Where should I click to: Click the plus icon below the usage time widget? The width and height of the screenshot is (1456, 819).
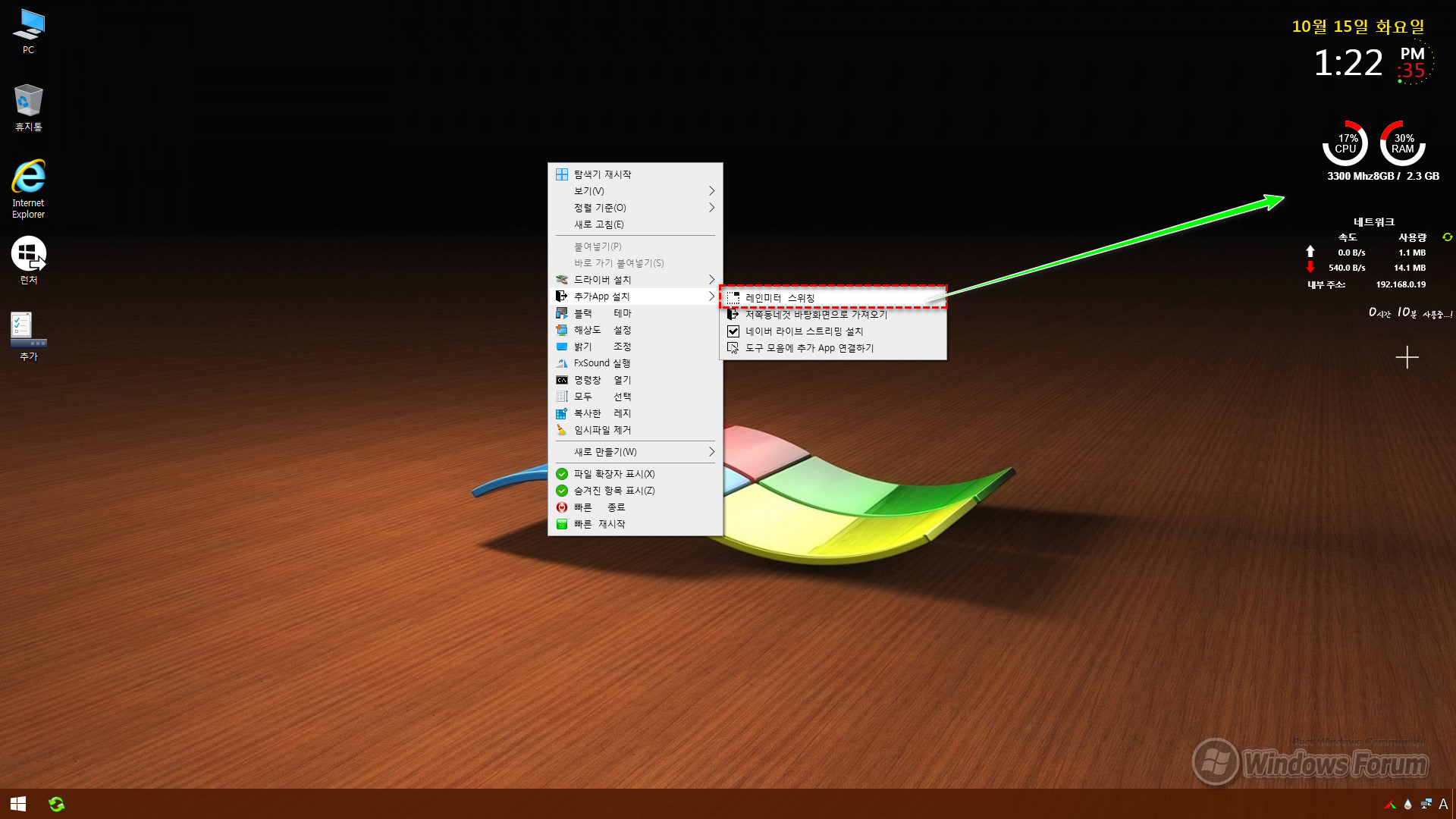click(1407, 357)
